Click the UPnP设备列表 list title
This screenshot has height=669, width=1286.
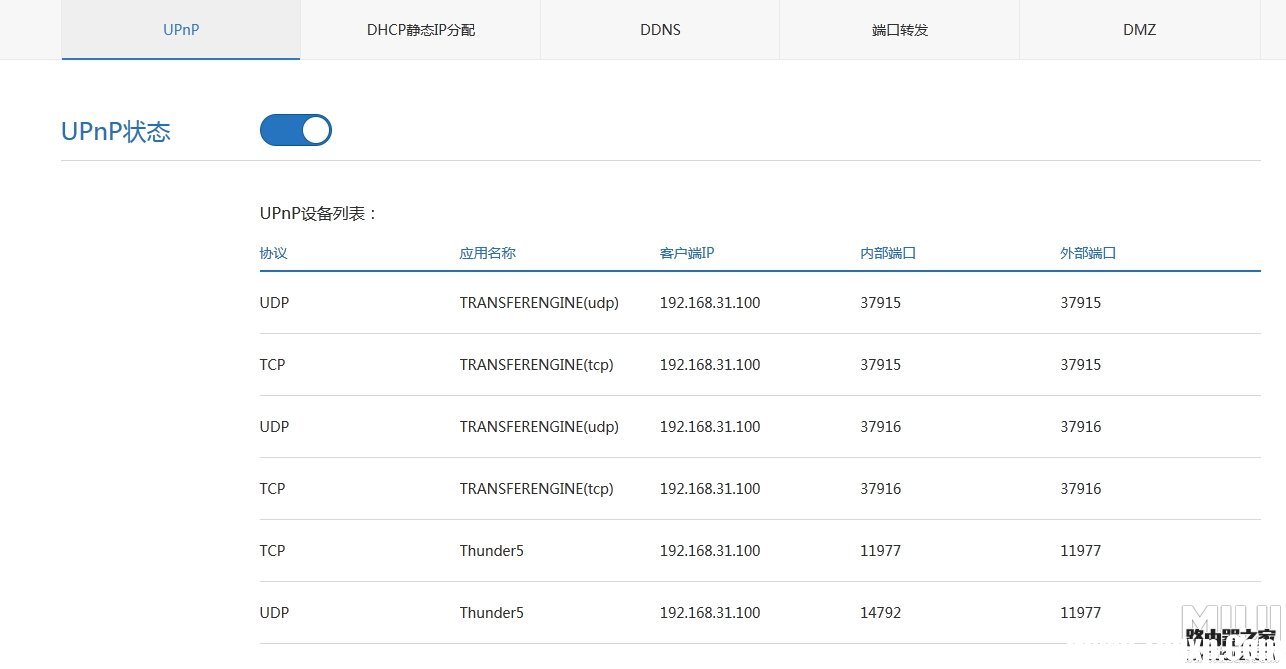click(319, 213)
